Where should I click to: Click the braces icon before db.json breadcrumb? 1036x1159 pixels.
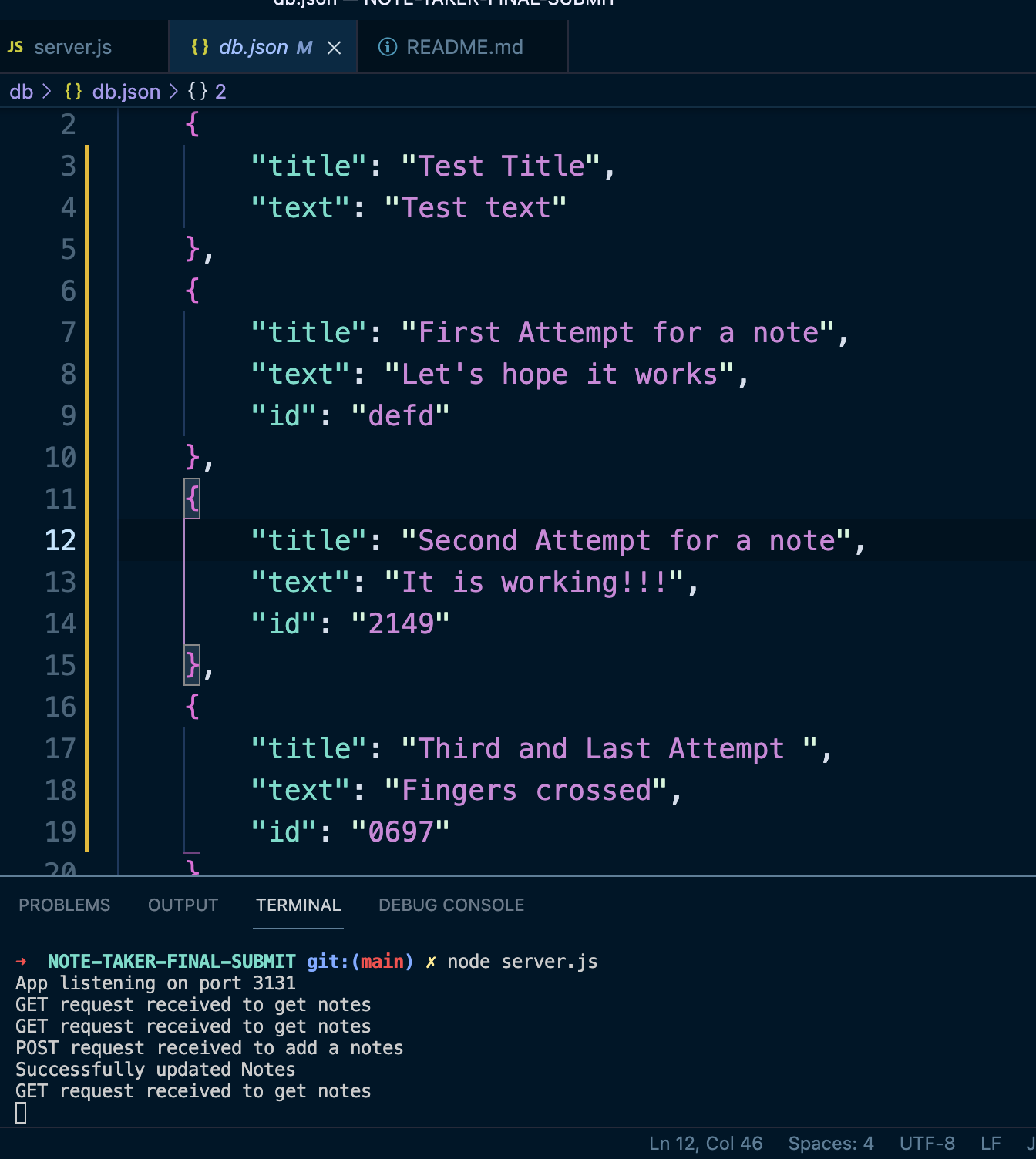73,92
